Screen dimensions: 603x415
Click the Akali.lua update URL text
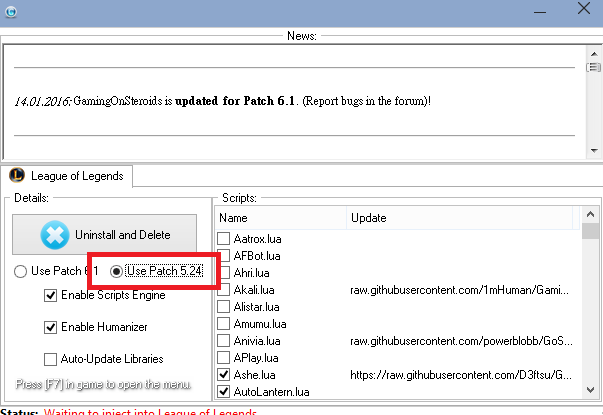tap(459, 290)
